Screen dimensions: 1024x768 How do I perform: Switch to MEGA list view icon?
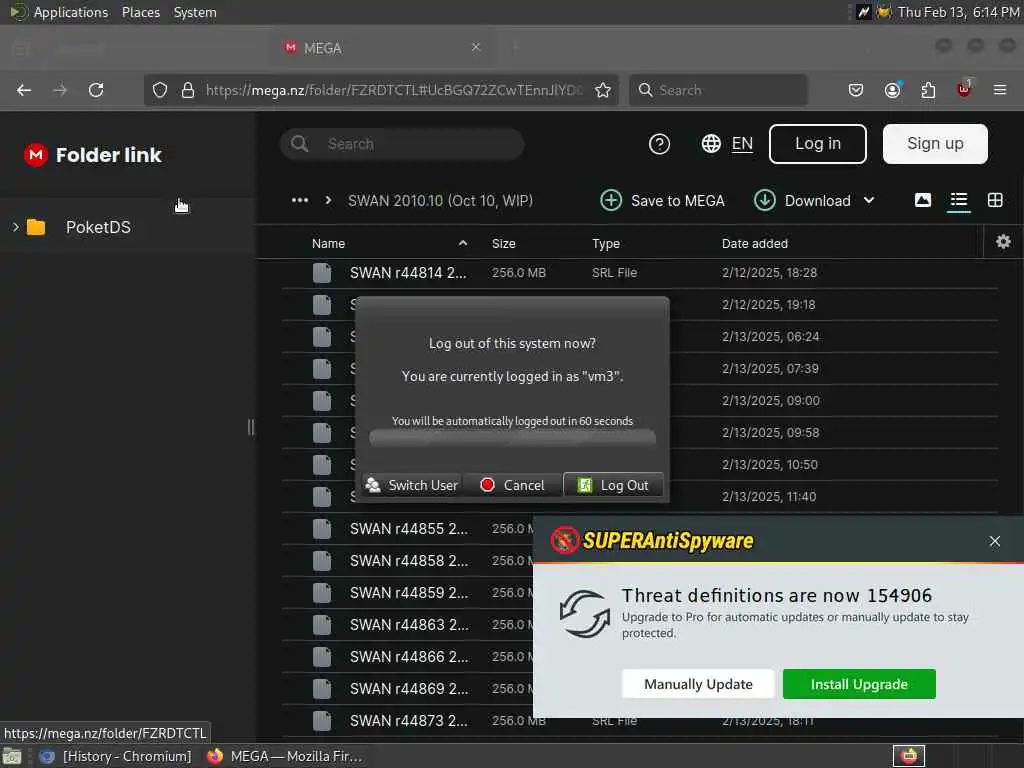click(959, 200)
